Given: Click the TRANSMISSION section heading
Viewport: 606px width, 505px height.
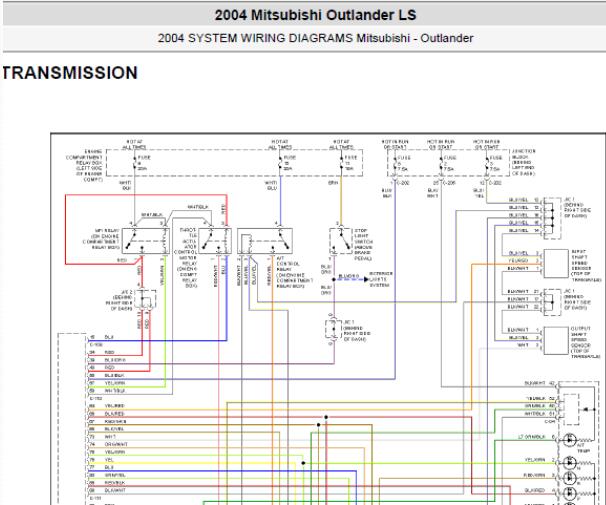Looking at the screenshot, I should tap(70, 73).
